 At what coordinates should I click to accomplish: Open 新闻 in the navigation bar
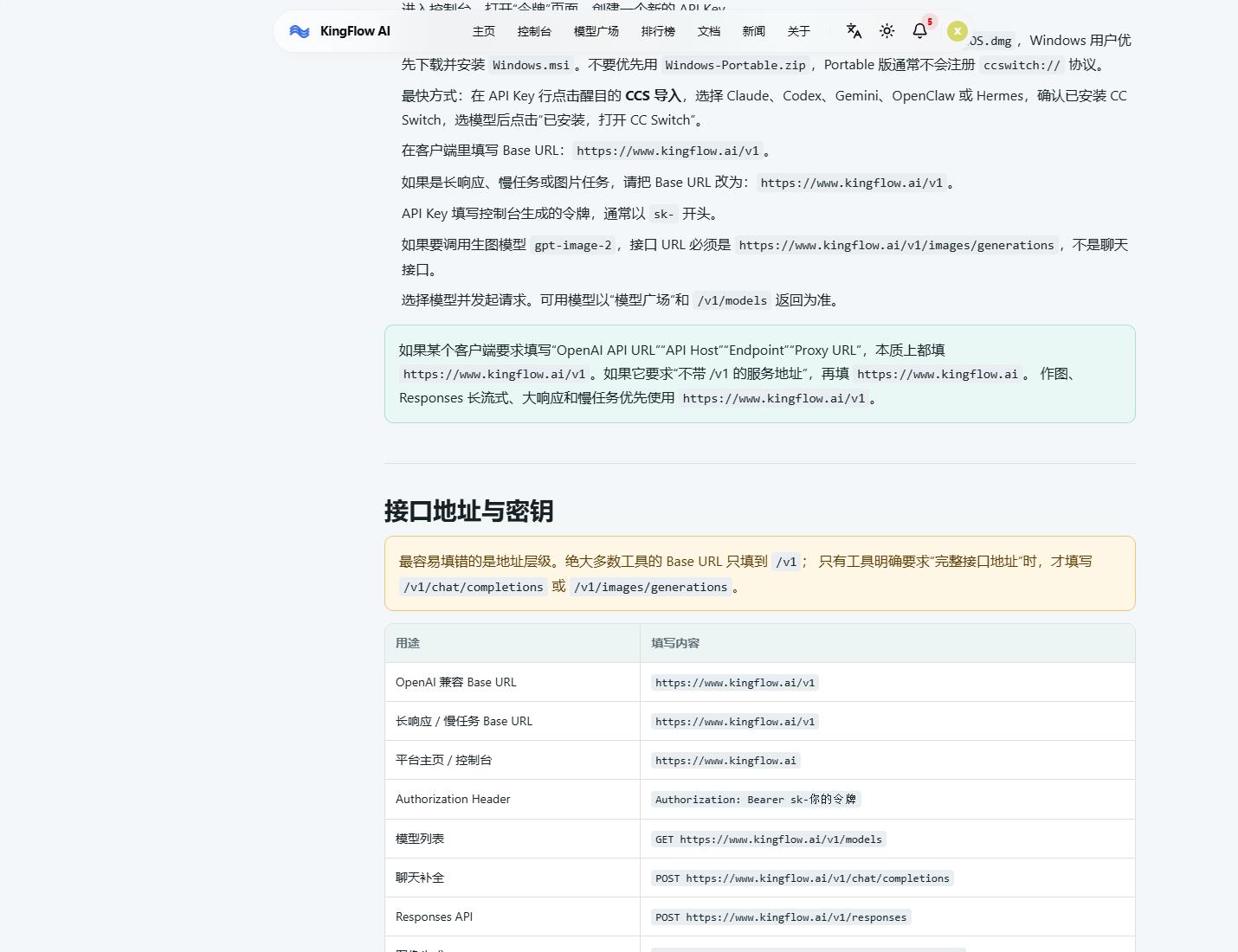click(754, 31)
